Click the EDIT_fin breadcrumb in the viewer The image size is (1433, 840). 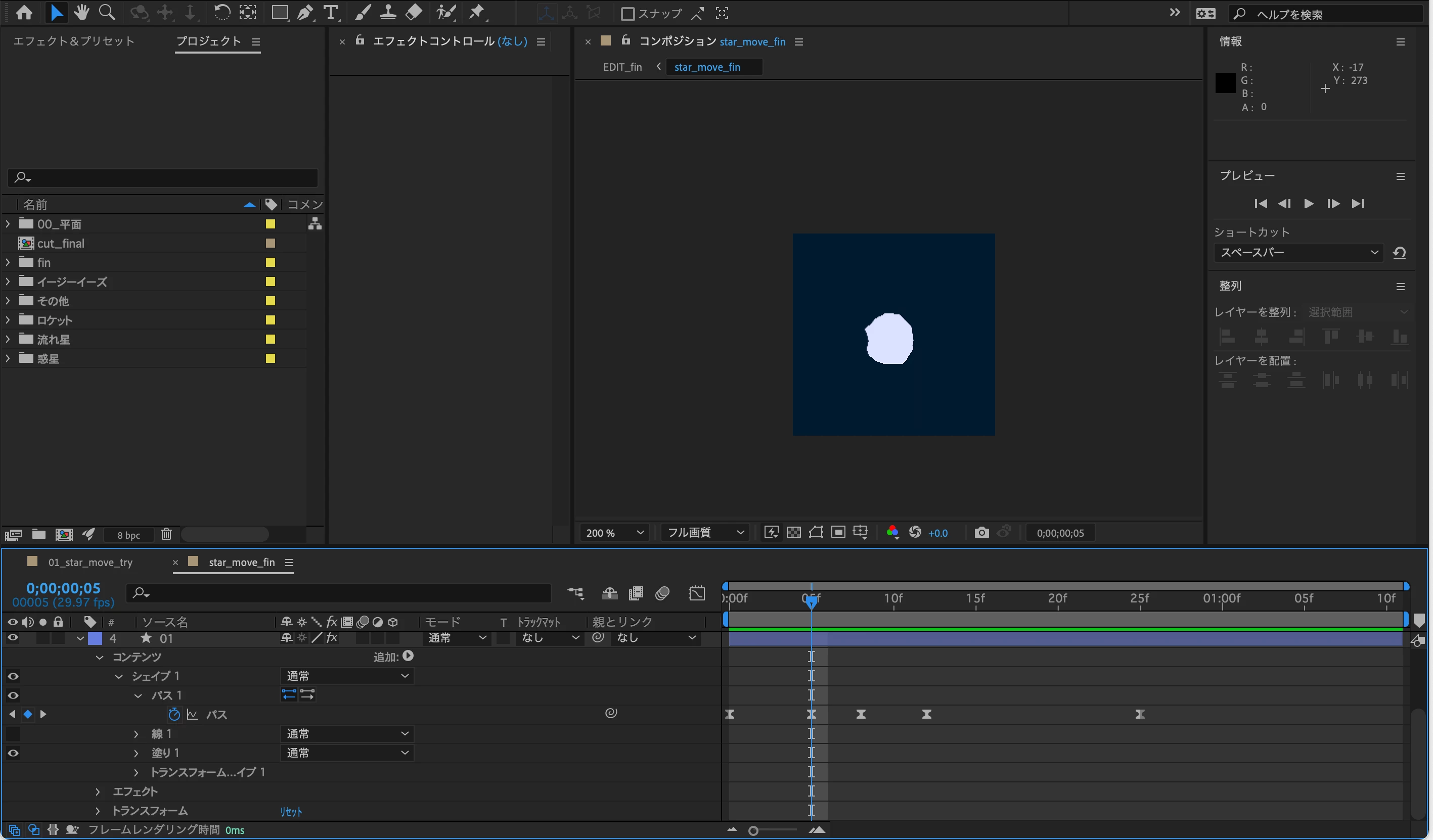[x=622, y=67]
